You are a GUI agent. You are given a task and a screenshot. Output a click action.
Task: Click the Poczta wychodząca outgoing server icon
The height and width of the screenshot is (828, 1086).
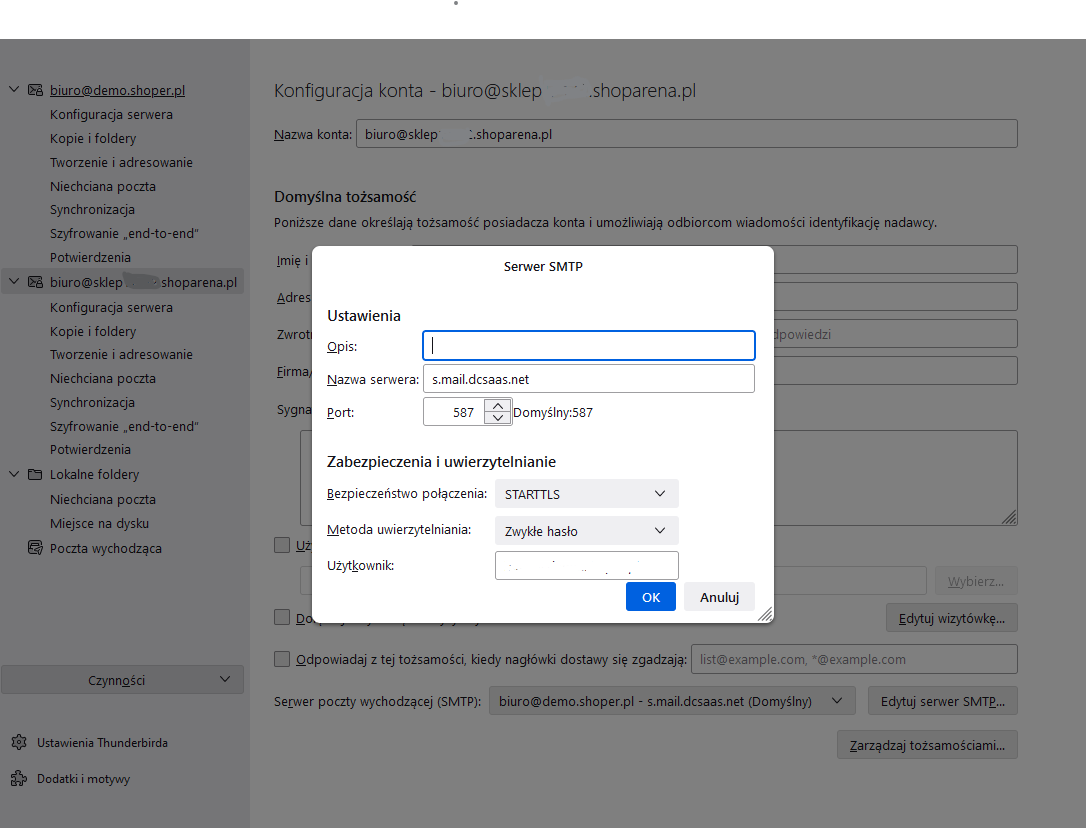[x=35, y=548]
